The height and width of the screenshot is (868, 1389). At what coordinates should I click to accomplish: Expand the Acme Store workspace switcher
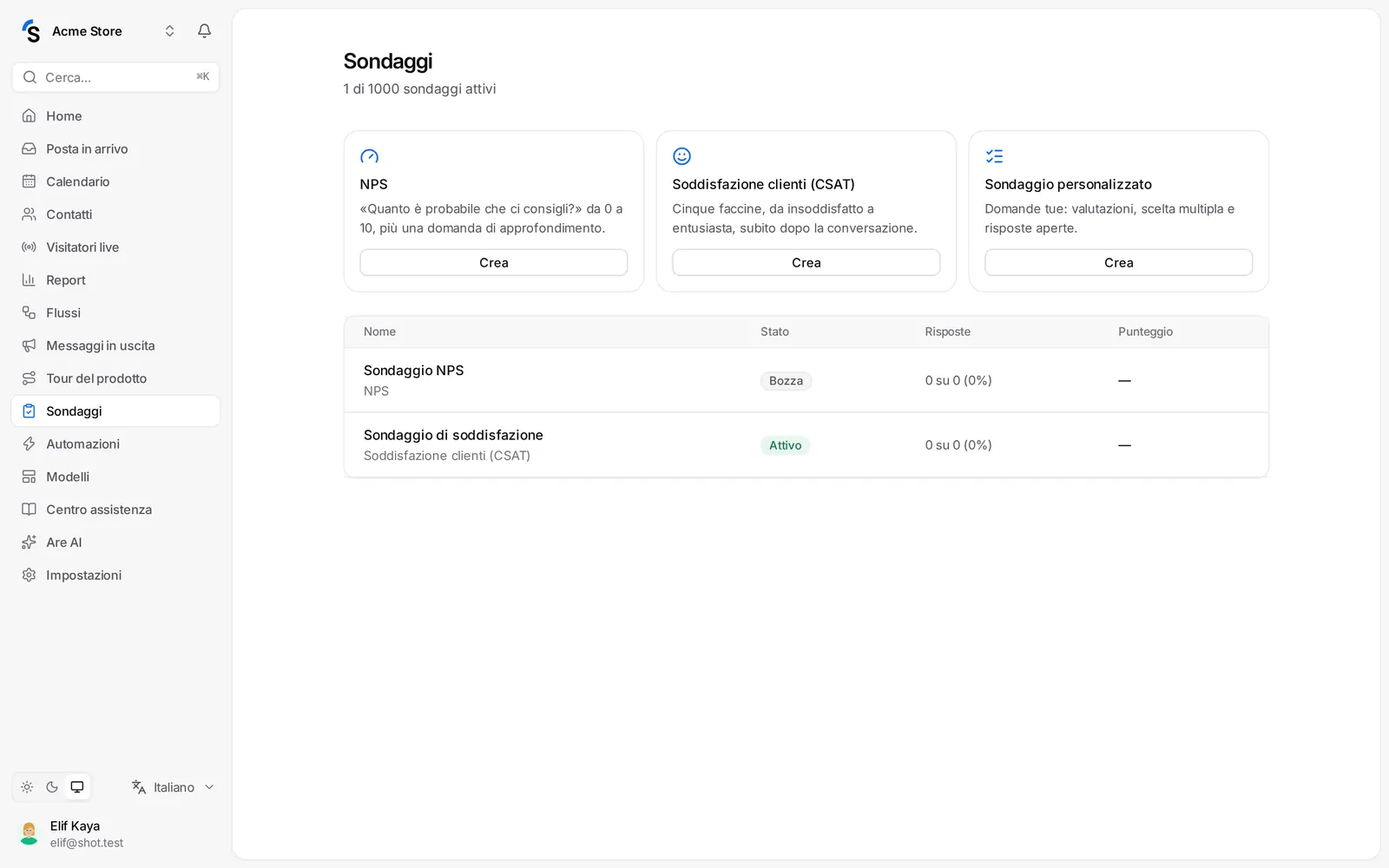click(x=169, y=31)
